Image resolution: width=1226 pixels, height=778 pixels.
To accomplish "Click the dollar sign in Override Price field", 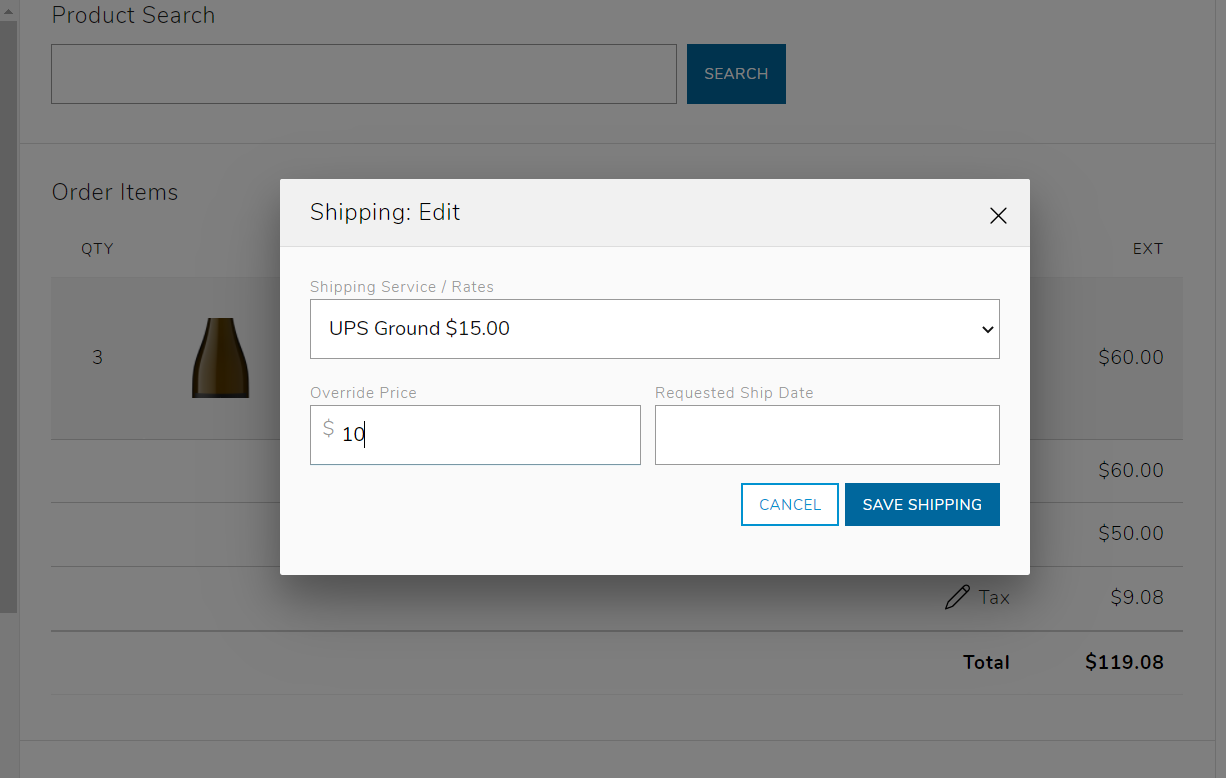I will (329, 428).
